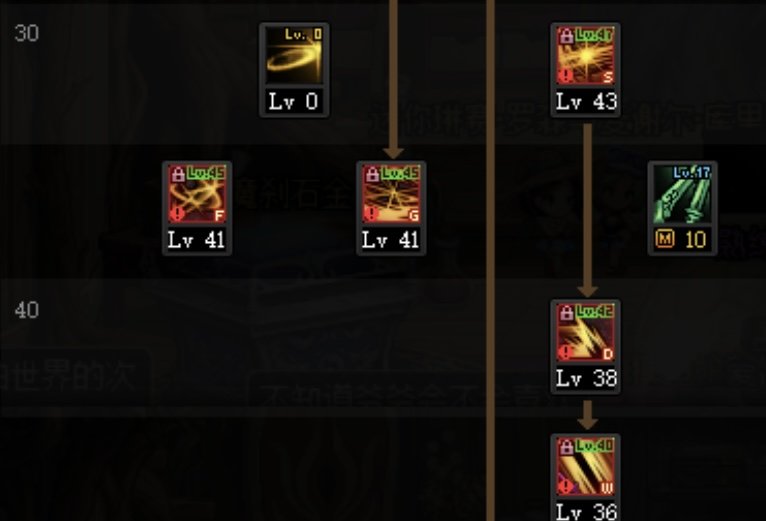Click the orange M 10 mastery label
Screen dimensions: 766x521
(x=681, y=239)
